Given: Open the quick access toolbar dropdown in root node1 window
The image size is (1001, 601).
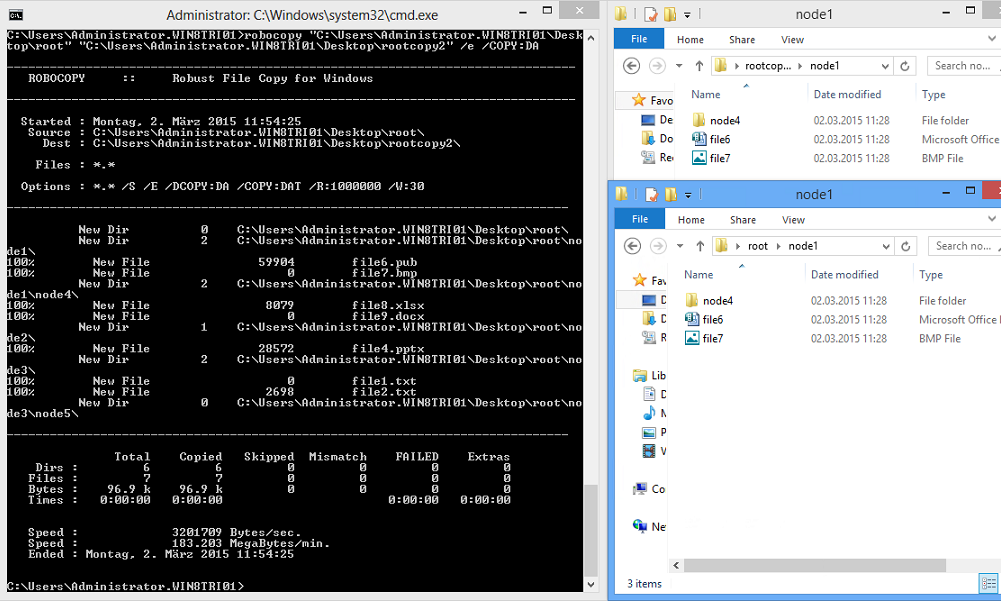Looking at the screenshot, I should tap(688, 195).
